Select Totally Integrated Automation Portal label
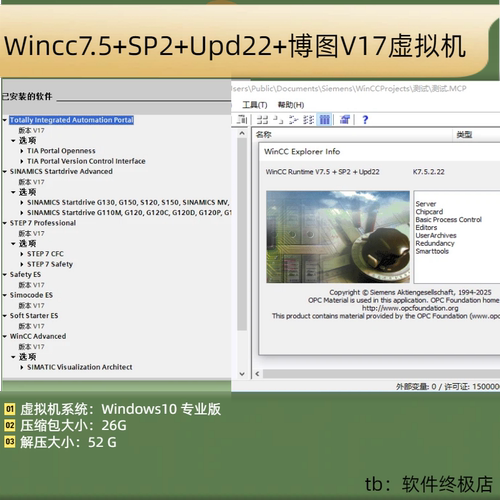Image resolution: width=500 pixels, height=500 pixels. (x=72, y=120)
